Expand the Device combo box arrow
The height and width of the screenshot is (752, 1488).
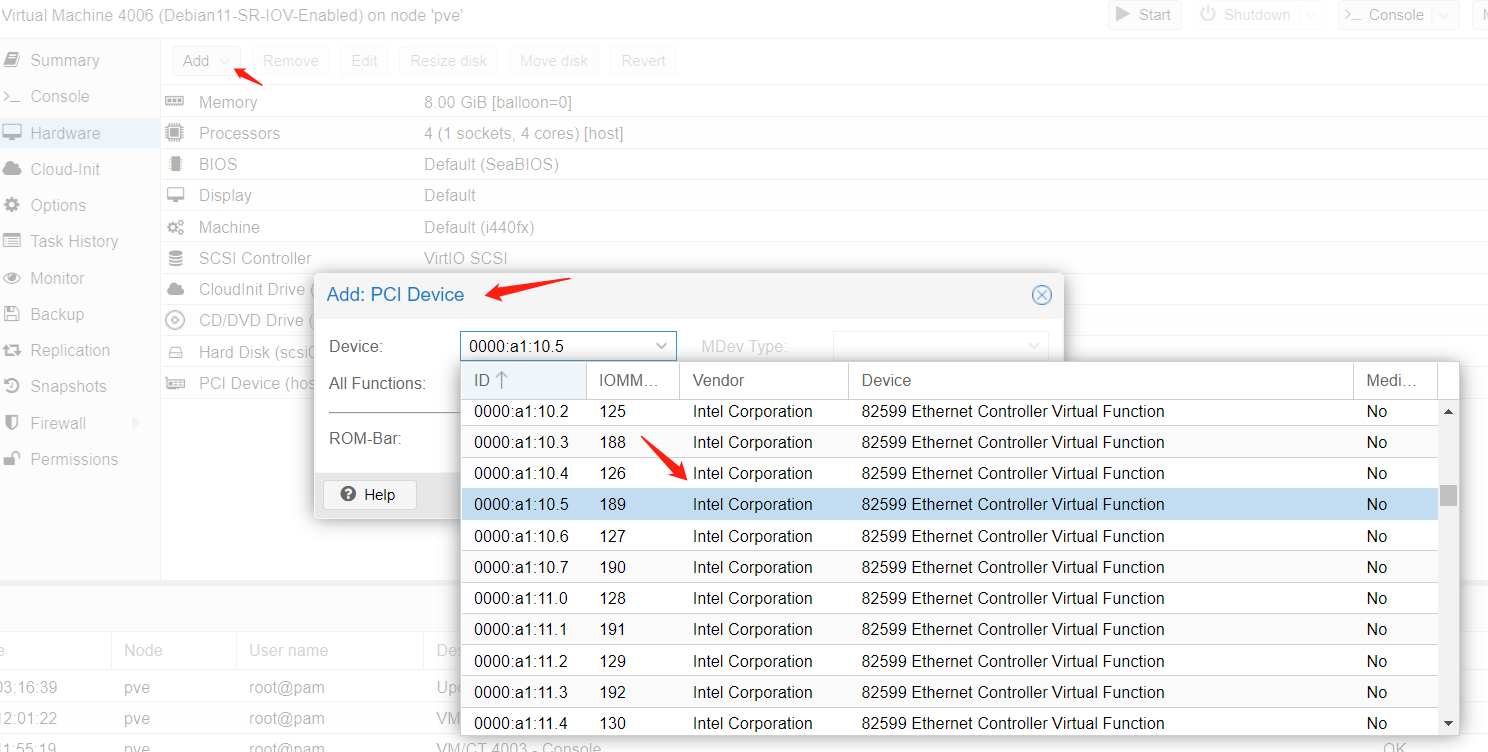click(661, 346)
